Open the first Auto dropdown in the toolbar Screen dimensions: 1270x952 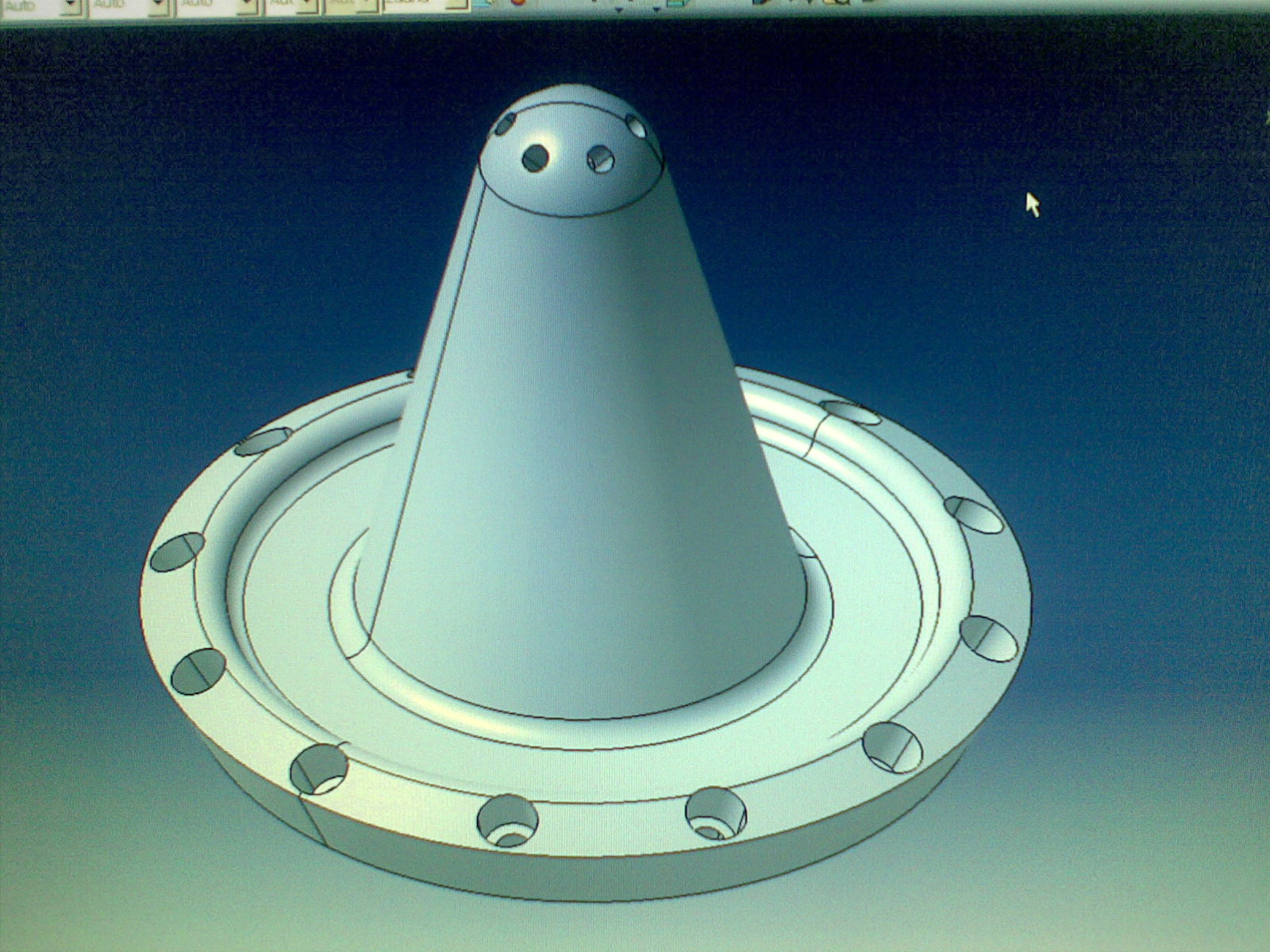coord(71,6)
